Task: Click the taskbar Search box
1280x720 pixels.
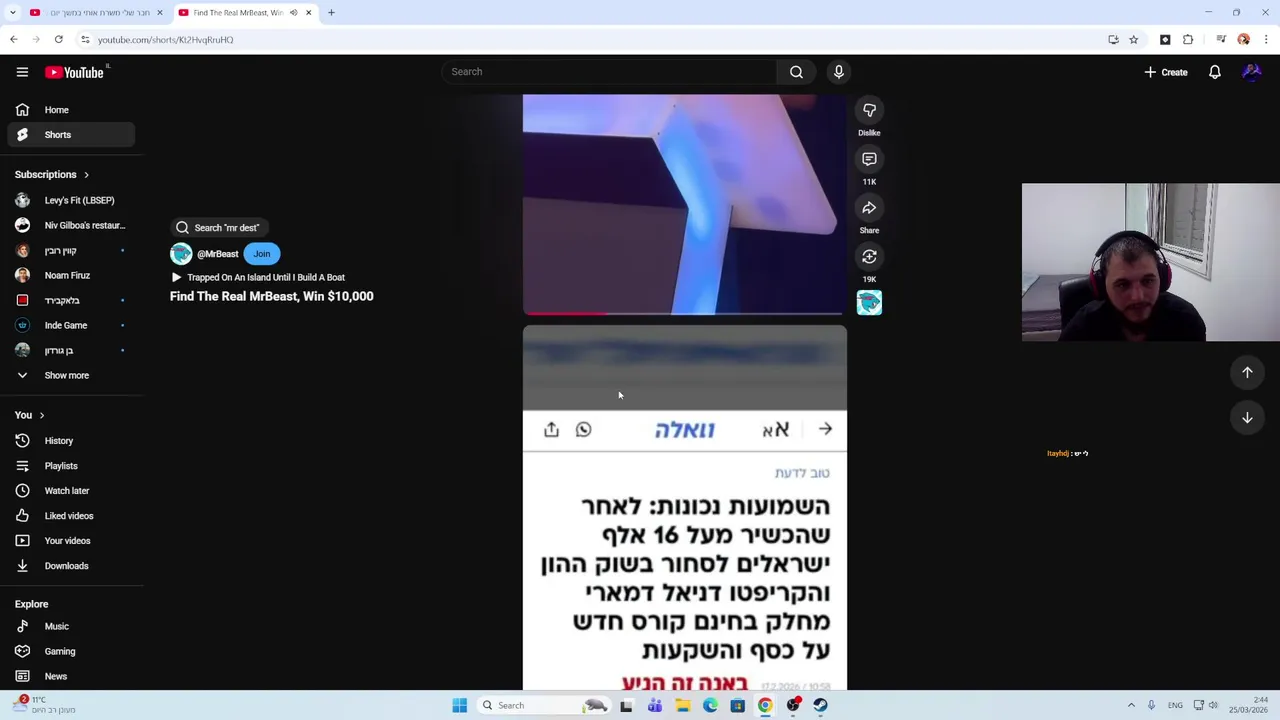Action: coord(542,705)
